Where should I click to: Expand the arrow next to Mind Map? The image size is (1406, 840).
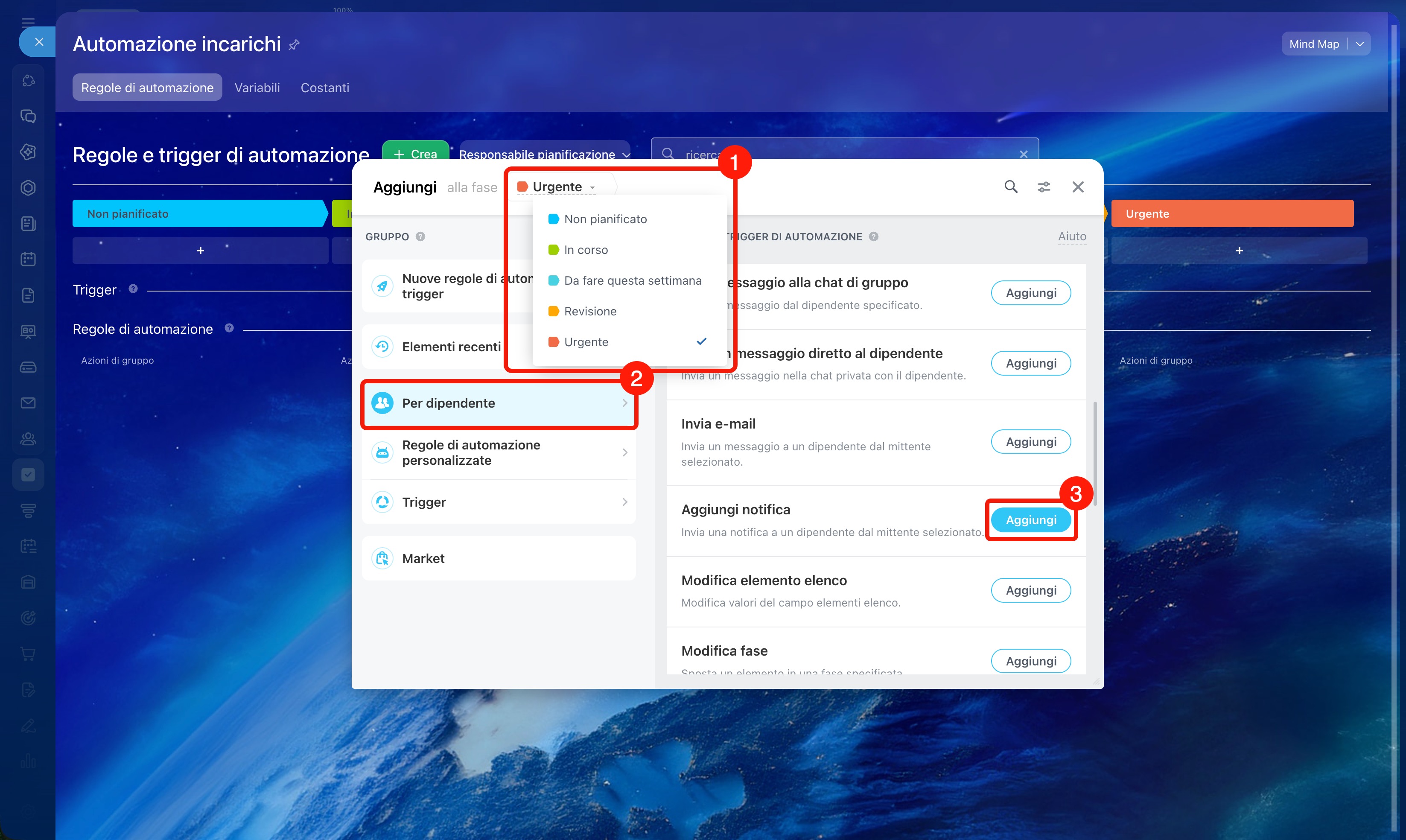pyautogui.click(x=1359, y=44)
